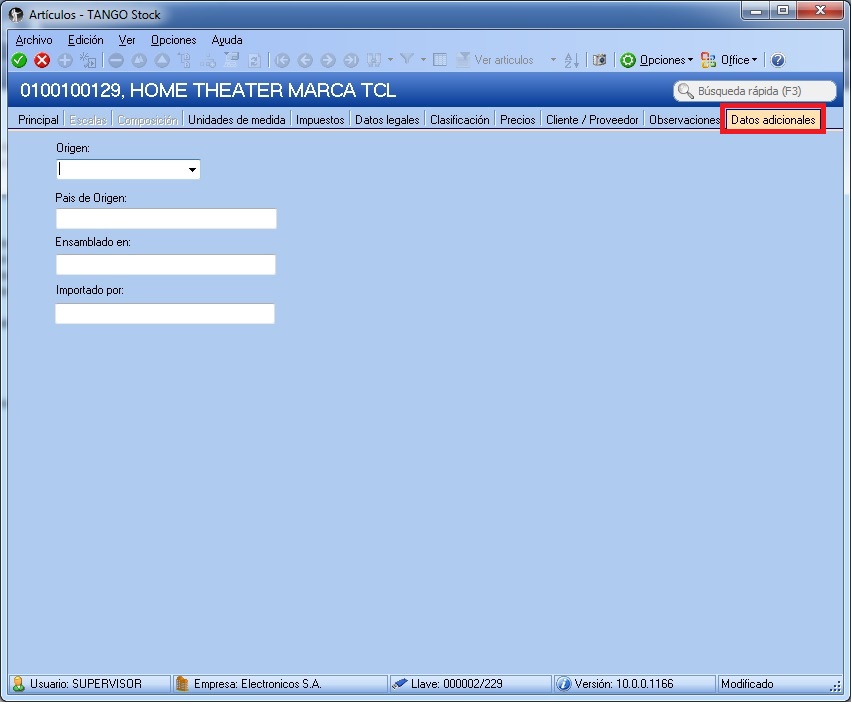The height and width of the screenshot is (704, 852).
Task: Switch to the Clasificación tab
Action: (460, 120)
